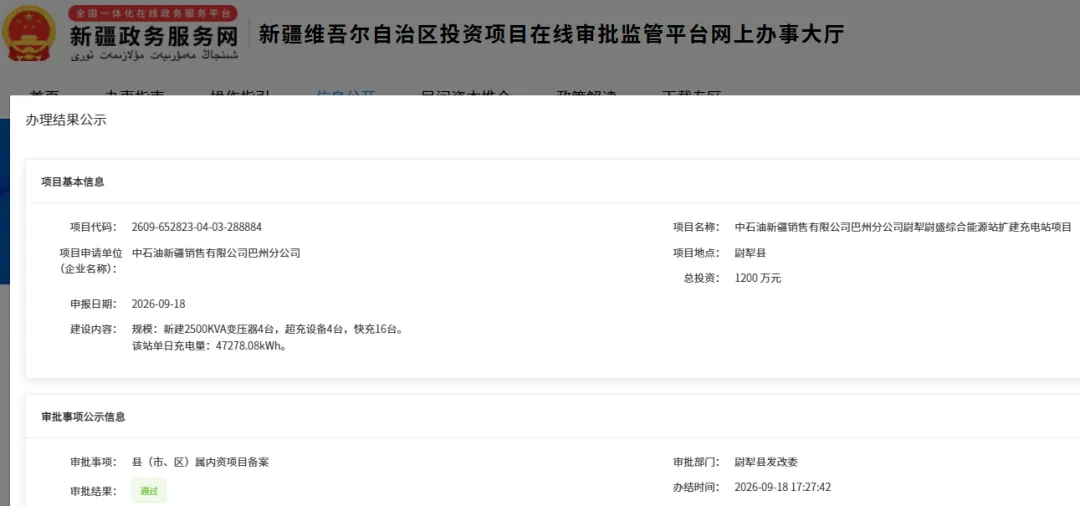The width and height of the screenshot is (1080, 506).
Task: Click the declaration date 2026-09-18
Action: pos(158,304)
